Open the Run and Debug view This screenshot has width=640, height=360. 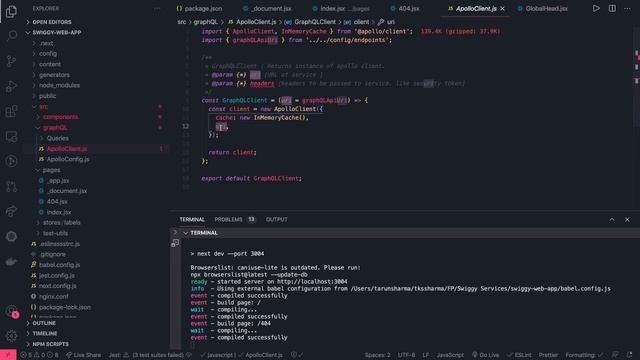[x=11, y=86]
